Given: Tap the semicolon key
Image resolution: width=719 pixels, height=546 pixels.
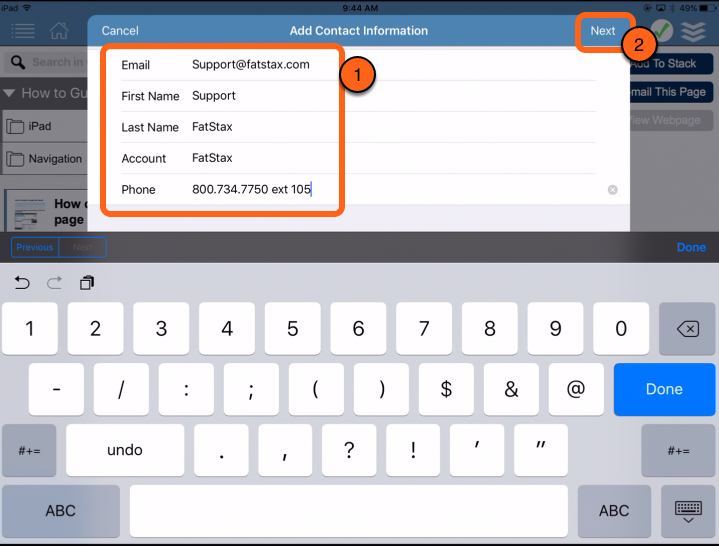Looking at the screenshot, I should pyautogui.click(x=251, y=389).
